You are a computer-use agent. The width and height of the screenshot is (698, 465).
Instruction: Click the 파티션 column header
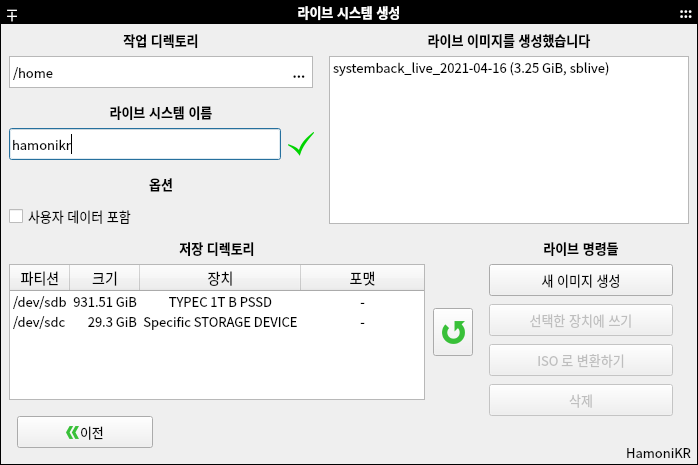(40, 278)
